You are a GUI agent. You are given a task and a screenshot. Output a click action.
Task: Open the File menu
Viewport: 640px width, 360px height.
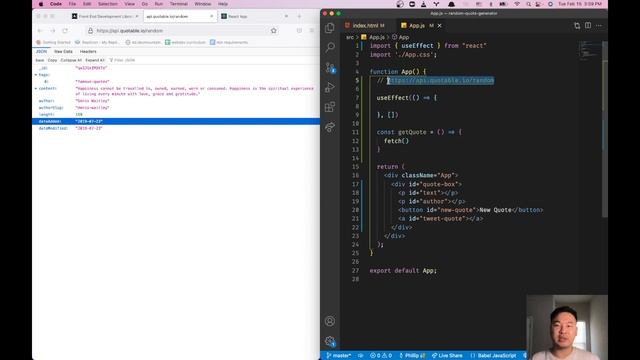click(72, 4)
